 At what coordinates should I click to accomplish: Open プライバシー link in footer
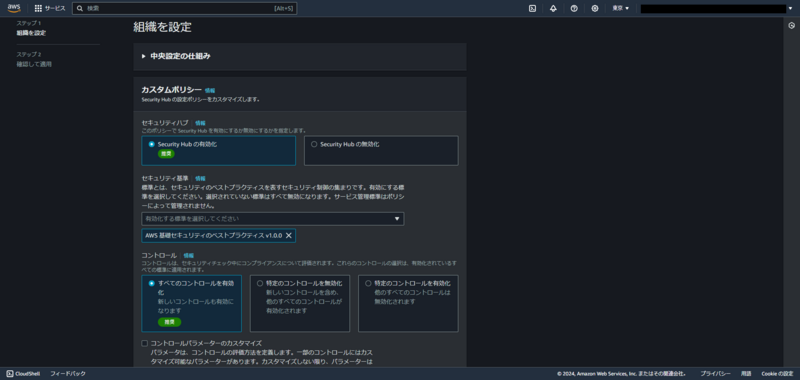(x=715, y=374)
